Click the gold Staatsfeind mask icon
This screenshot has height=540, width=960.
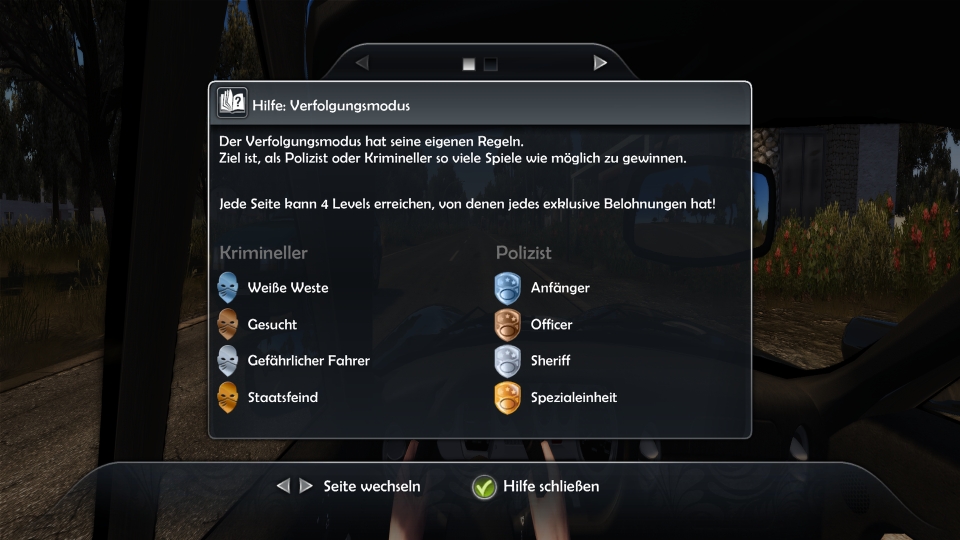[227, 397]
